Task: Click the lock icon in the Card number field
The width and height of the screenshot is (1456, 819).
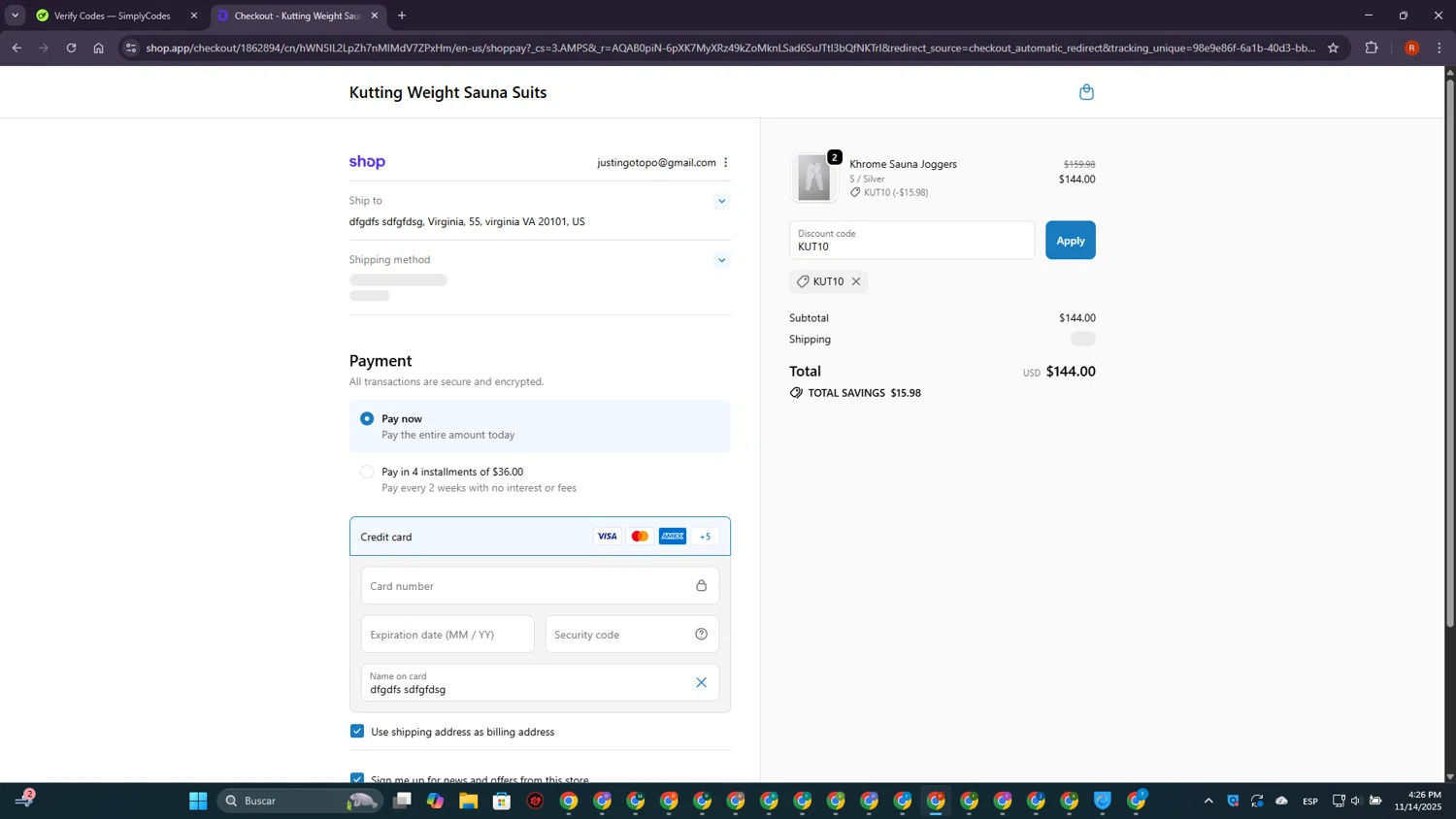Action: pos(701,586)
